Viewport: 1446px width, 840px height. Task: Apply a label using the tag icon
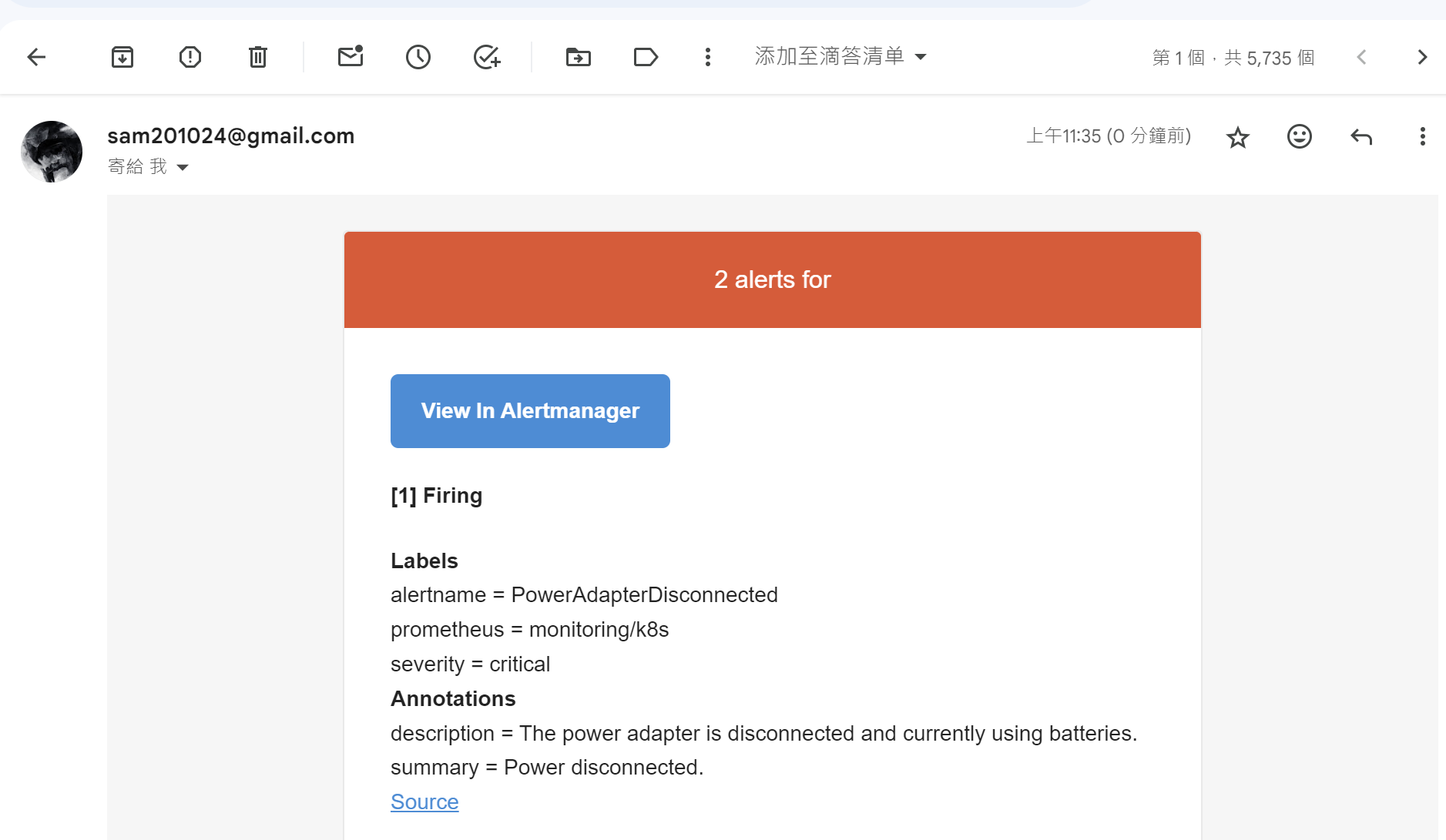point(645,57)
